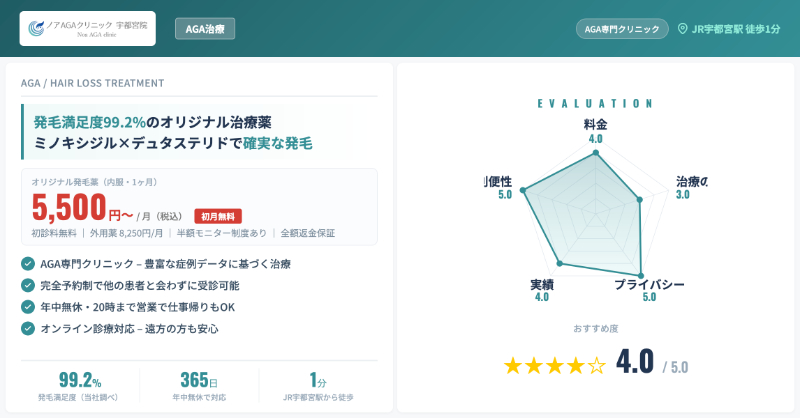The image size is (800, 418).
Task: Click the check icon beside オンライン診療対応
Action: click(x=27, y=328)
